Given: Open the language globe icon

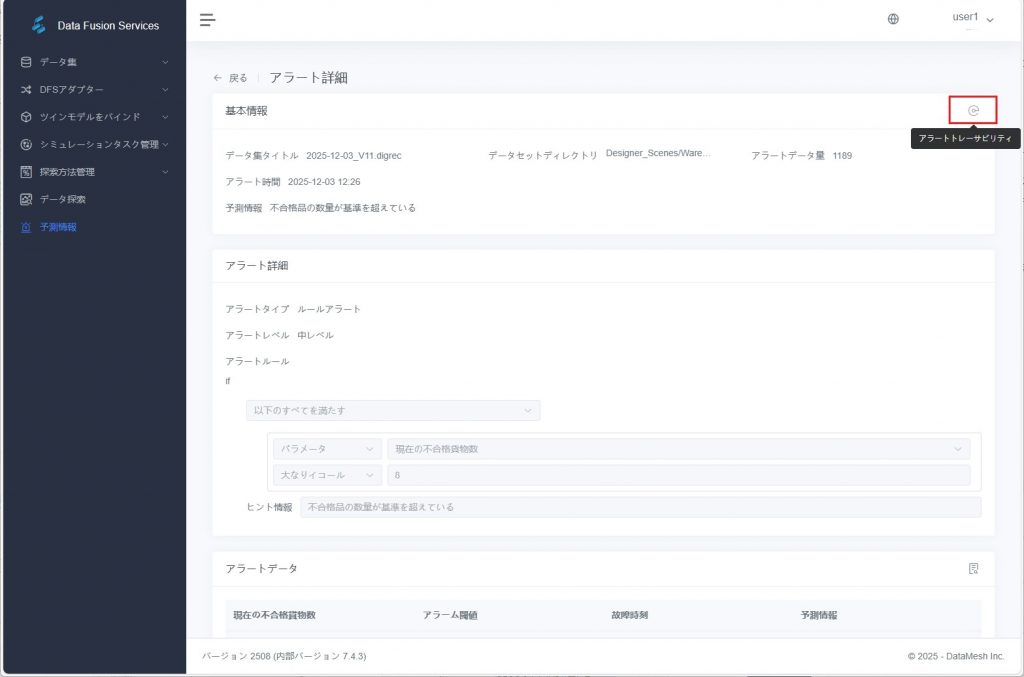Looking at the screenshot, I should 893,19.
